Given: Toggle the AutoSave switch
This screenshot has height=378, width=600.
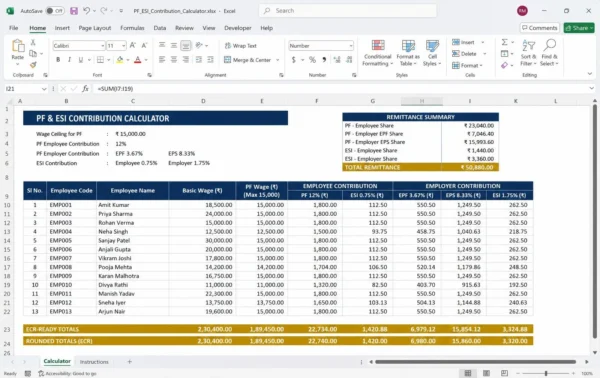Looking at the screenshot, I should pos(55,11).
